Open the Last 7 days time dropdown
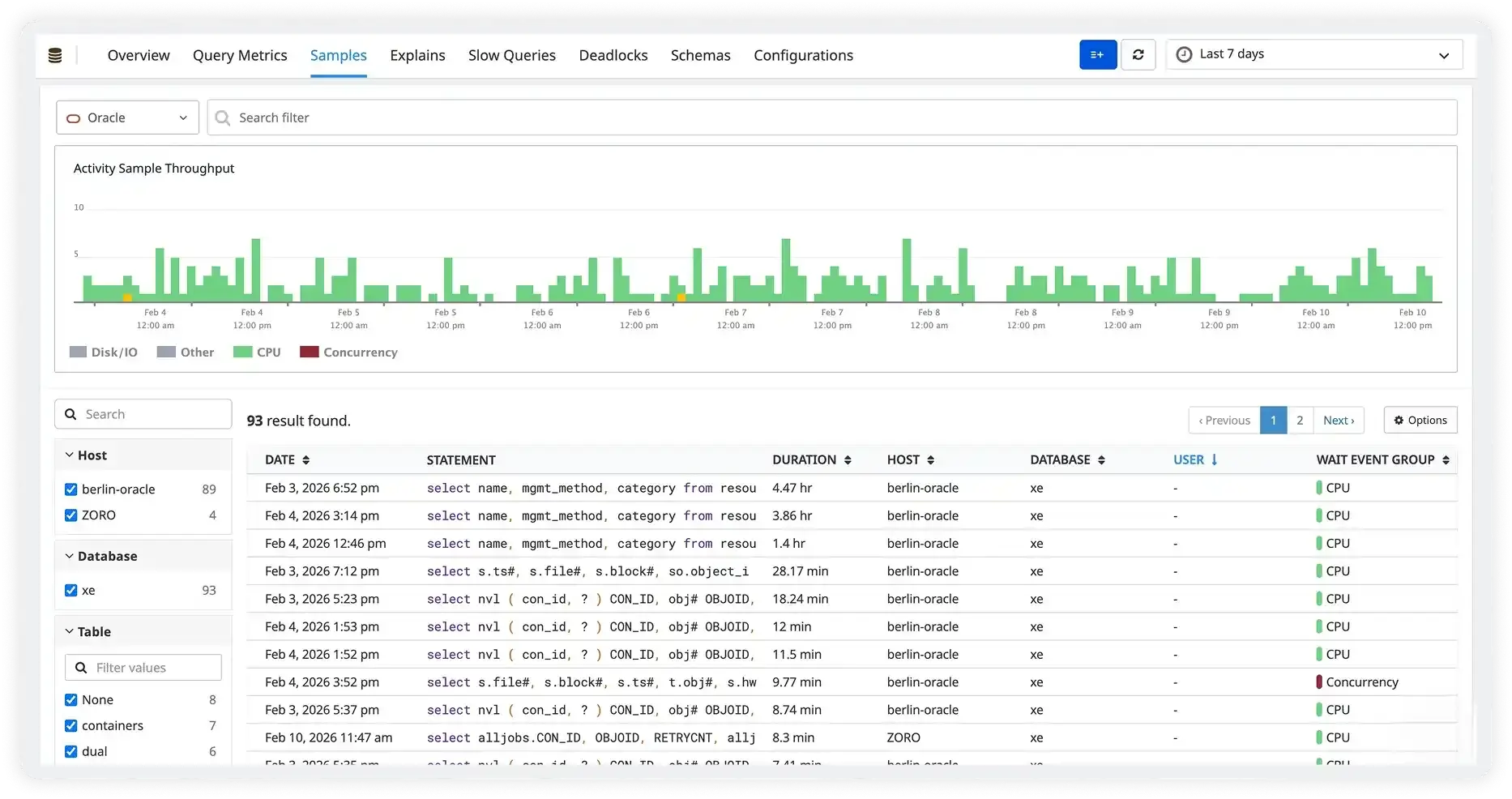 pyautogui.click(x=1313, y=54)
